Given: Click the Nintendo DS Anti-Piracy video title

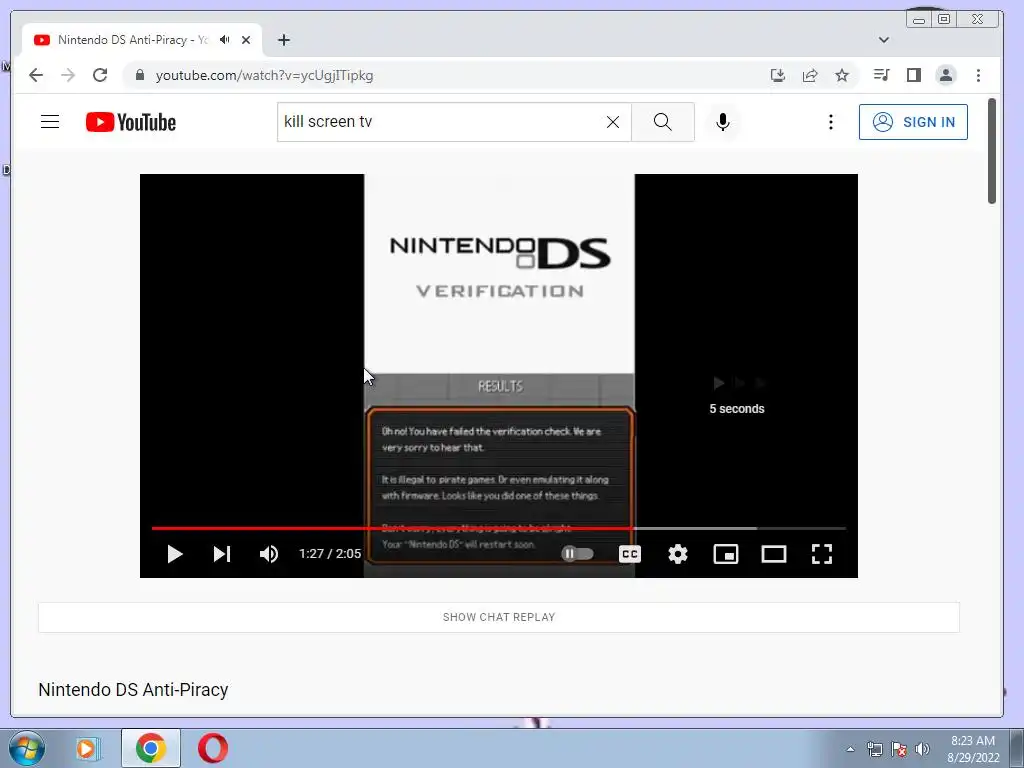Looking at the screenshot, I should pyautogui.click(x=133, y=690).
